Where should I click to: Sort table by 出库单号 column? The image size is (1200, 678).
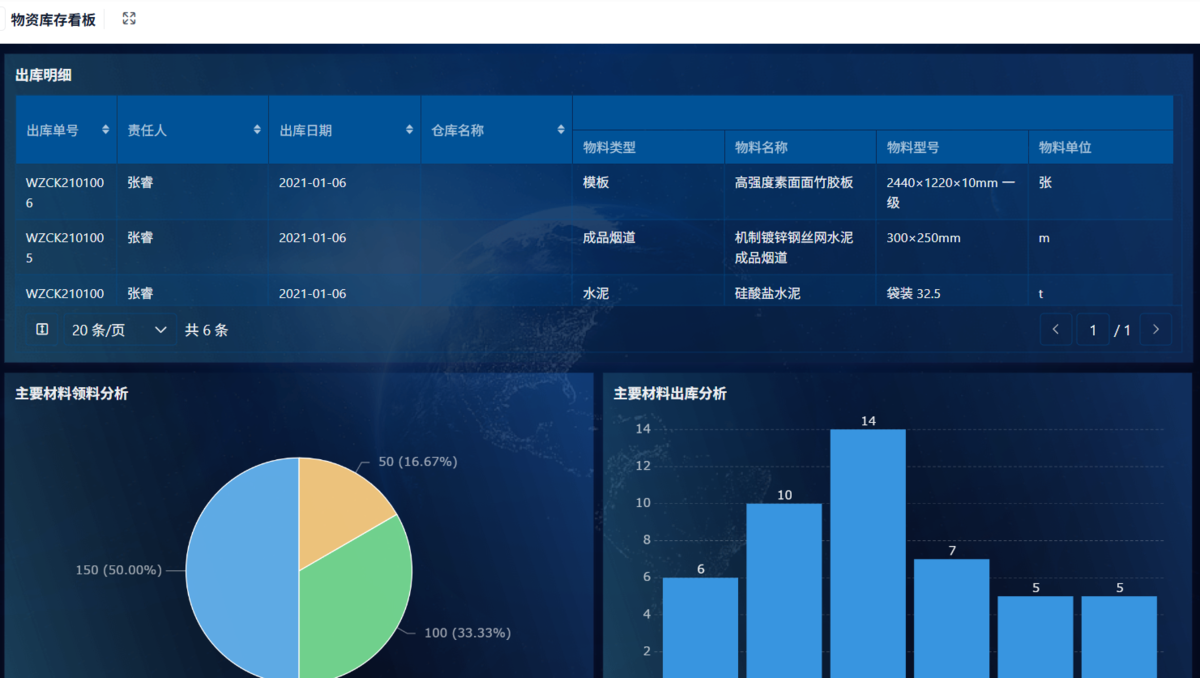coord(104,130)
